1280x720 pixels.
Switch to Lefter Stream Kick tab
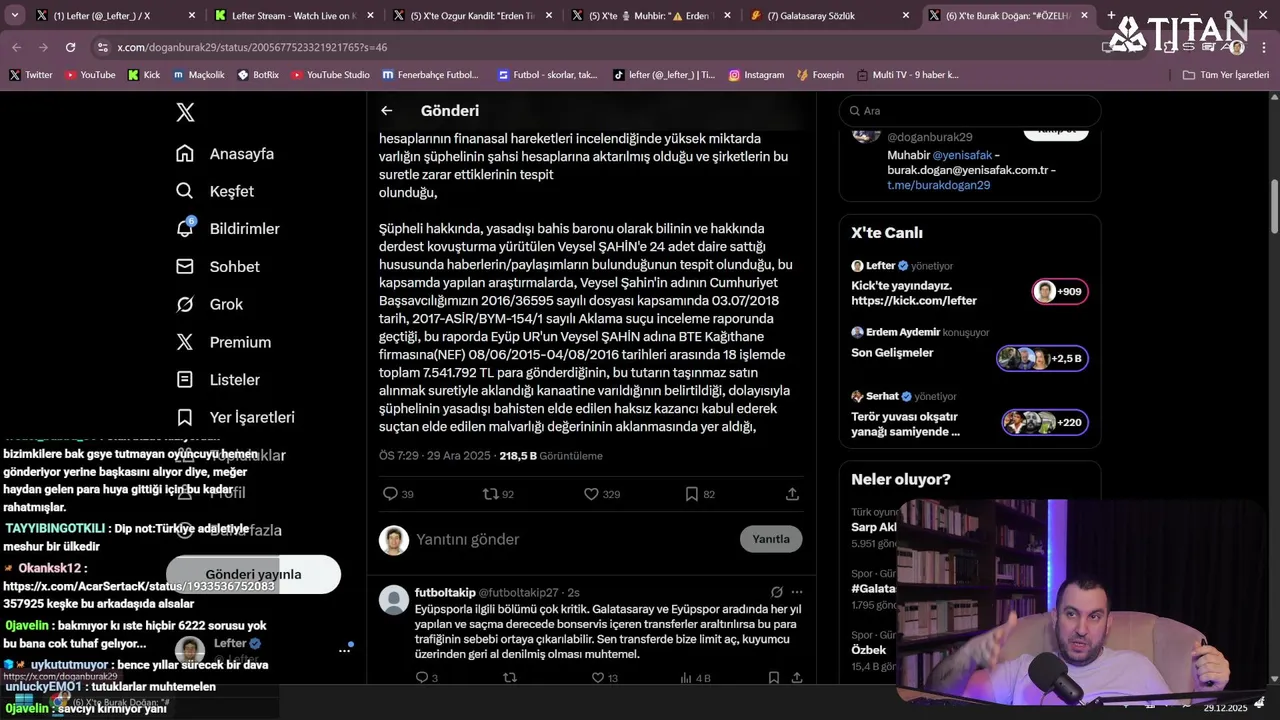coord(292,16)
